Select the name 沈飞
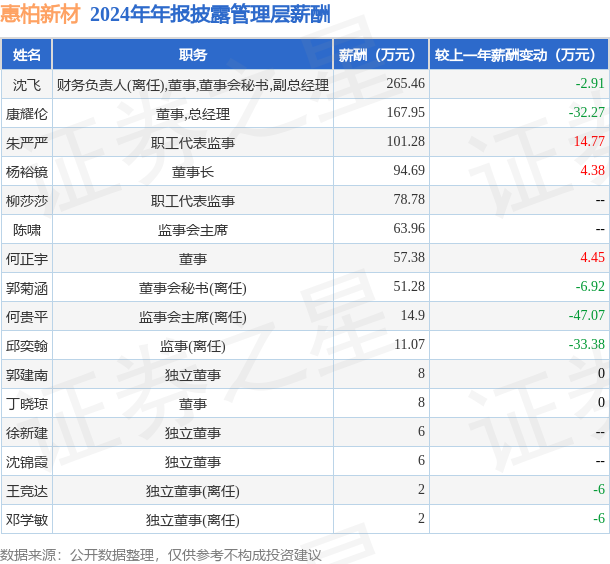Screen dimensions: 610x564 [26, 85]
